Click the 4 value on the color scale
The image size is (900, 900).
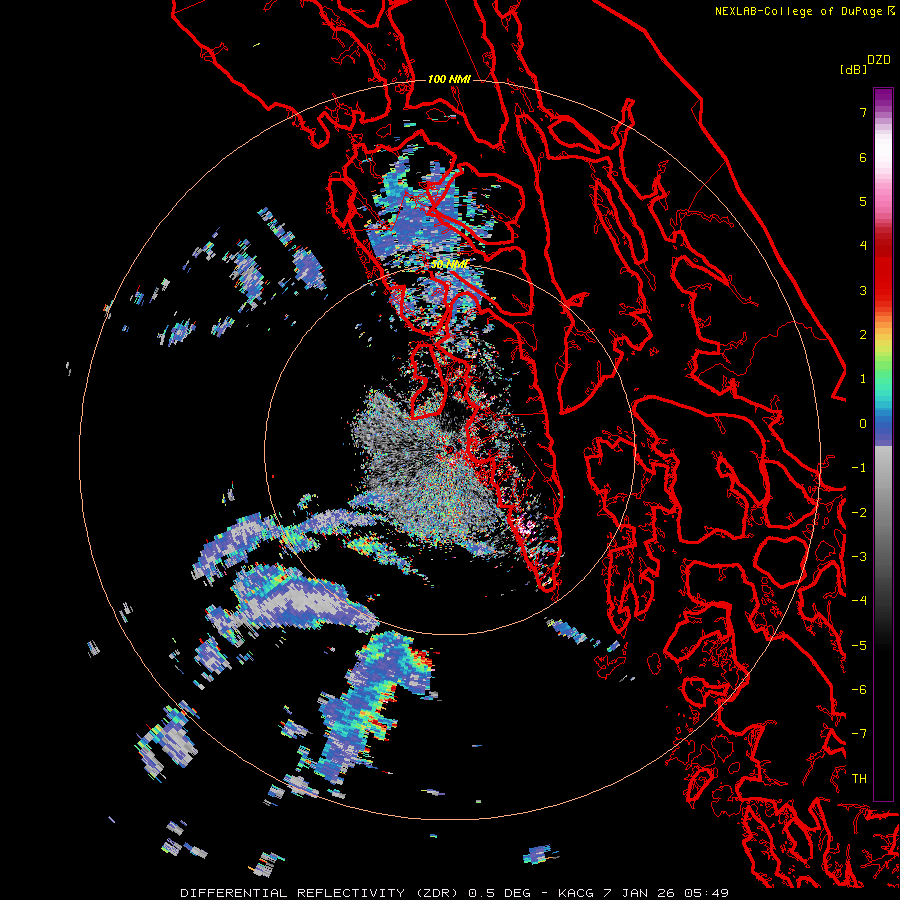point(863,246)
